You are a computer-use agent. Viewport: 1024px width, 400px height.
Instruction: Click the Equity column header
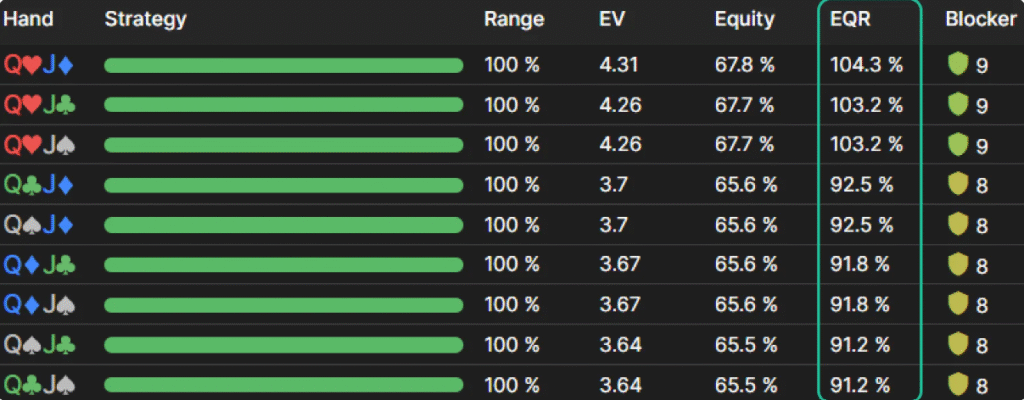pos(744,20)
